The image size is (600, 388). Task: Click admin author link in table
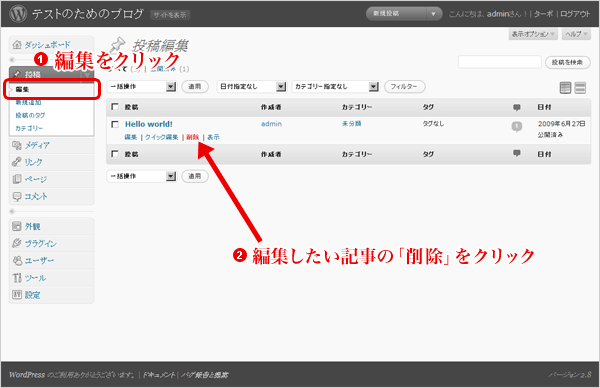271,124
